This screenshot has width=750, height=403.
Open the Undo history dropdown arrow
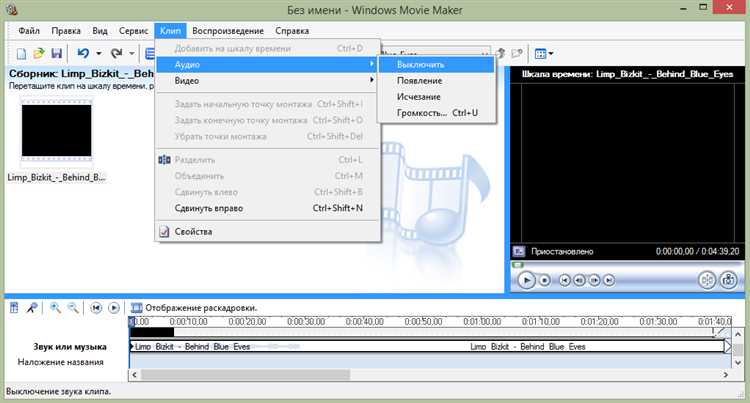click(99, 54)
